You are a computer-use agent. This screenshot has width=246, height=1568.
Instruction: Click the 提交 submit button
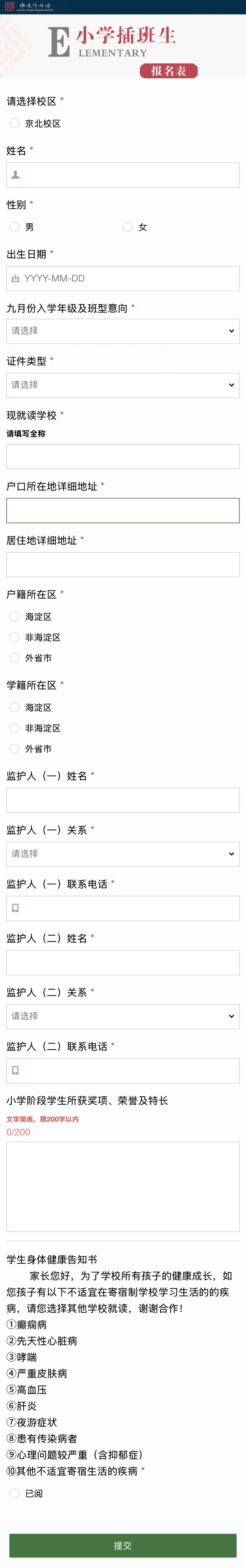pos(123,1545)
